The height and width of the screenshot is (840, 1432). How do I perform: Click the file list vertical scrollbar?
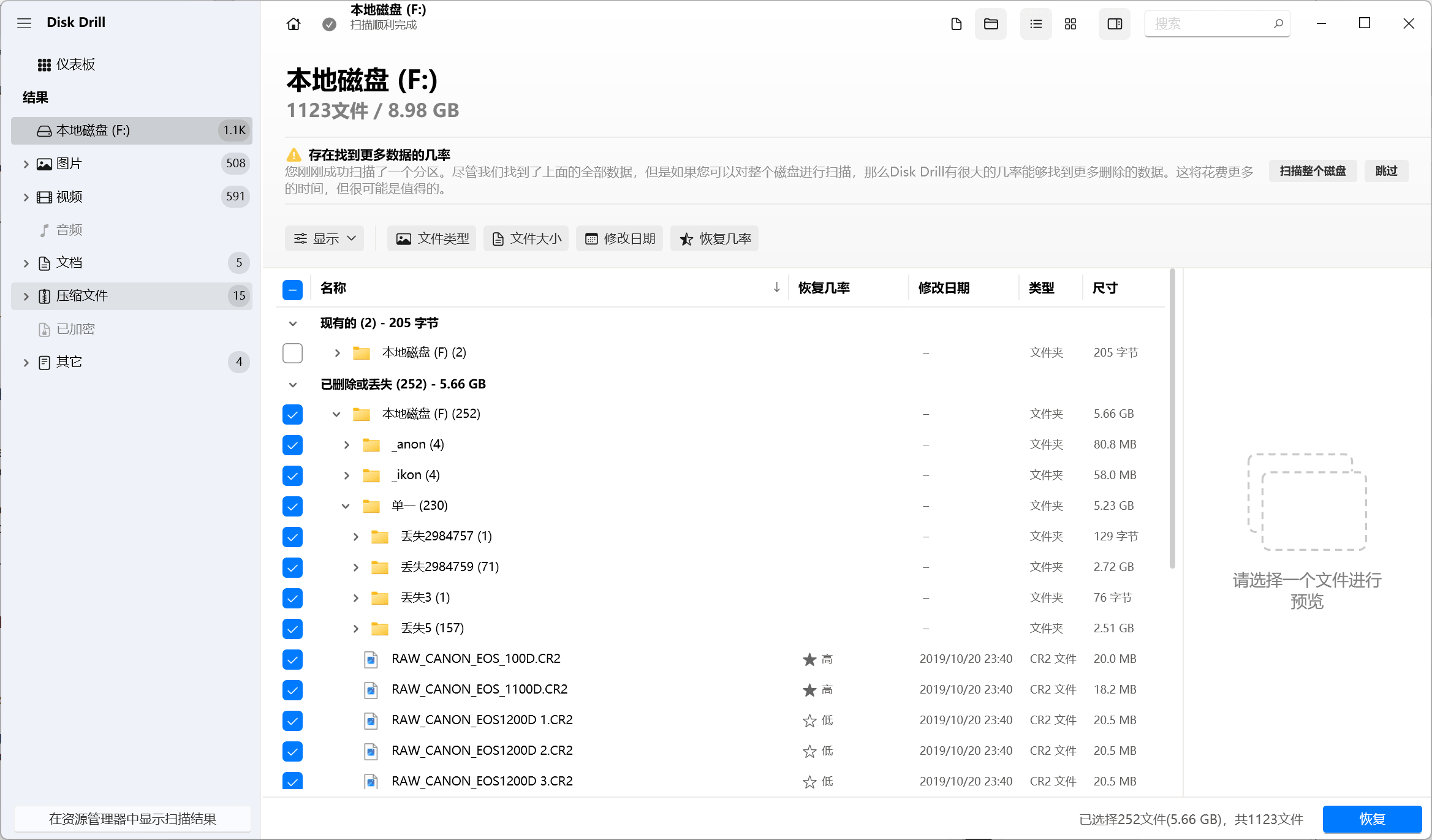pyautogui.click(x=1172, y=419)
